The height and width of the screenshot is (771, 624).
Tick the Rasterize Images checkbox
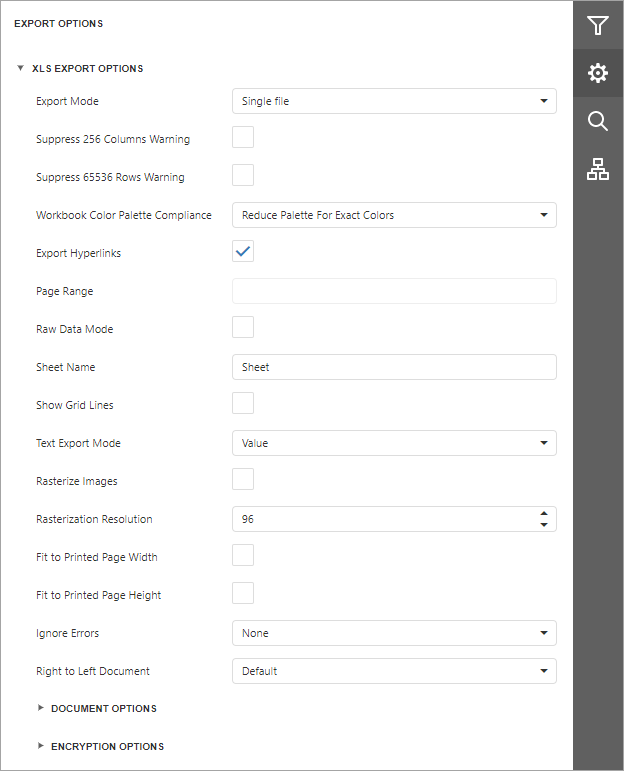(x=243, y=480)
